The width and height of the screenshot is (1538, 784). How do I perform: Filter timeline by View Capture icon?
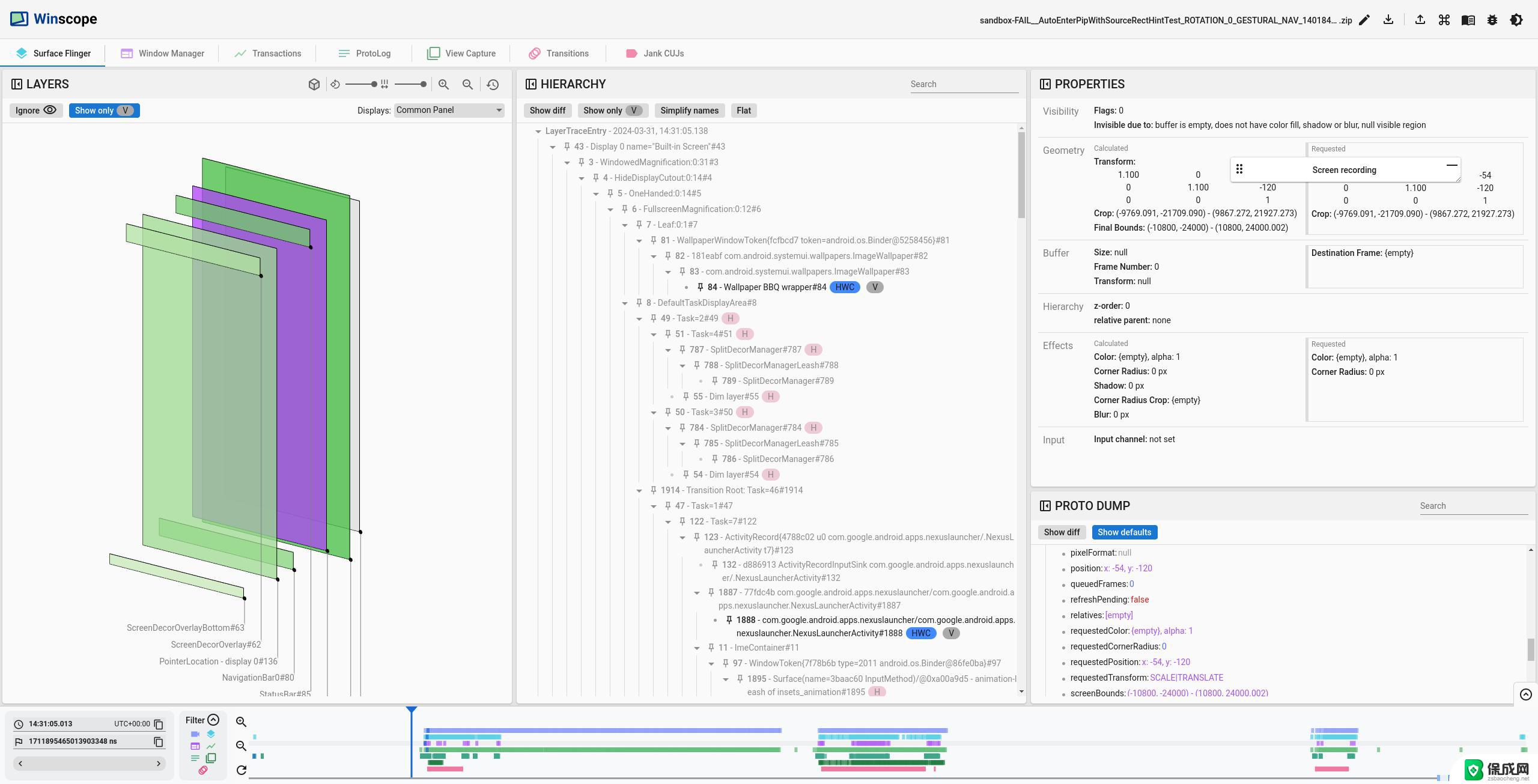(x=211, y=758)
